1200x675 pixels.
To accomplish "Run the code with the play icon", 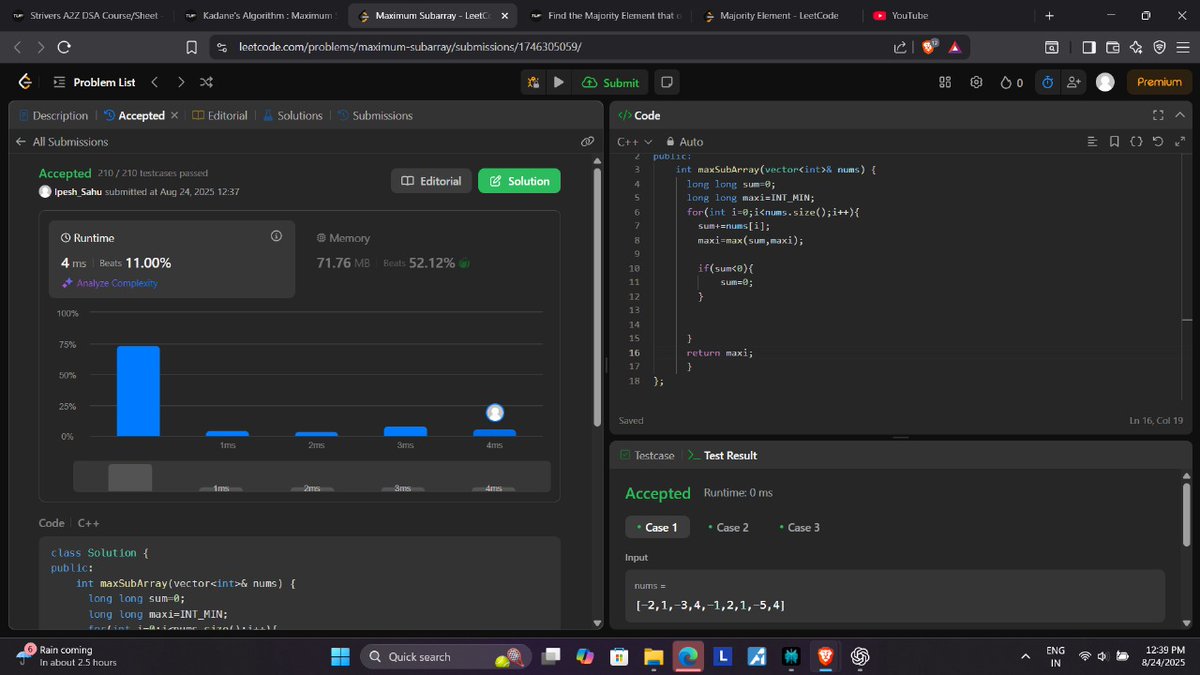I will (x=558, y=82).
